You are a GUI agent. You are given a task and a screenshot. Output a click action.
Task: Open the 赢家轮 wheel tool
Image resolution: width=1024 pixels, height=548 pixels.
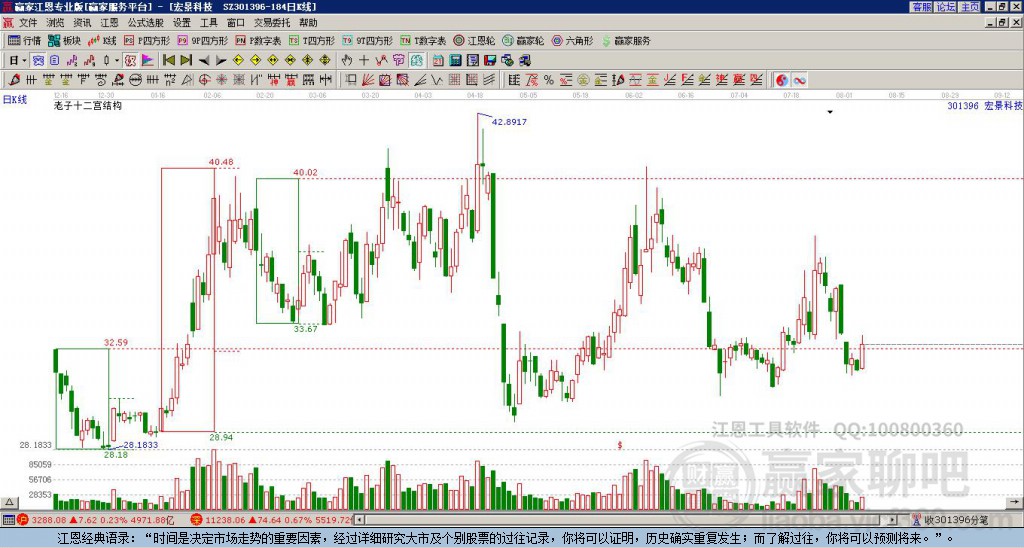(524, 40)
